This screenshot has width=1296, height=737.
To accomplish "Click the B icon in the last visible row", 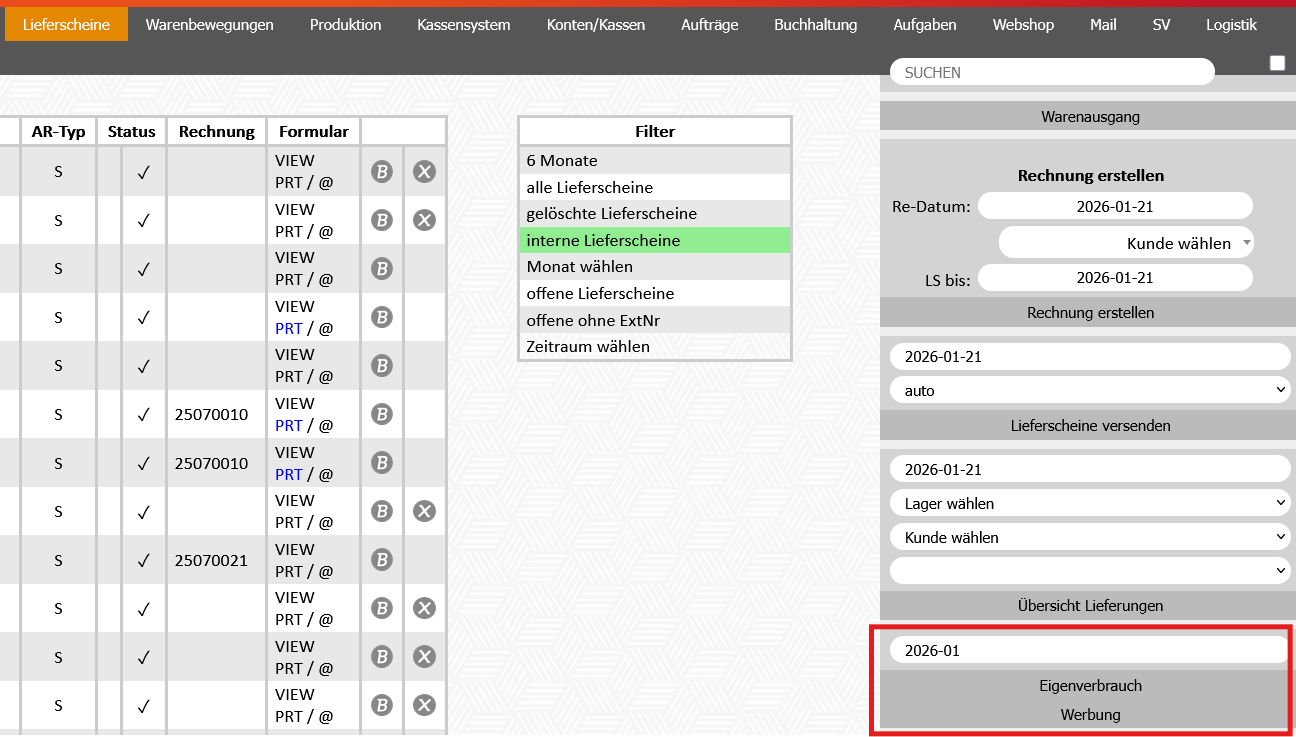I will pyautogui.click(x=381, y=706).
